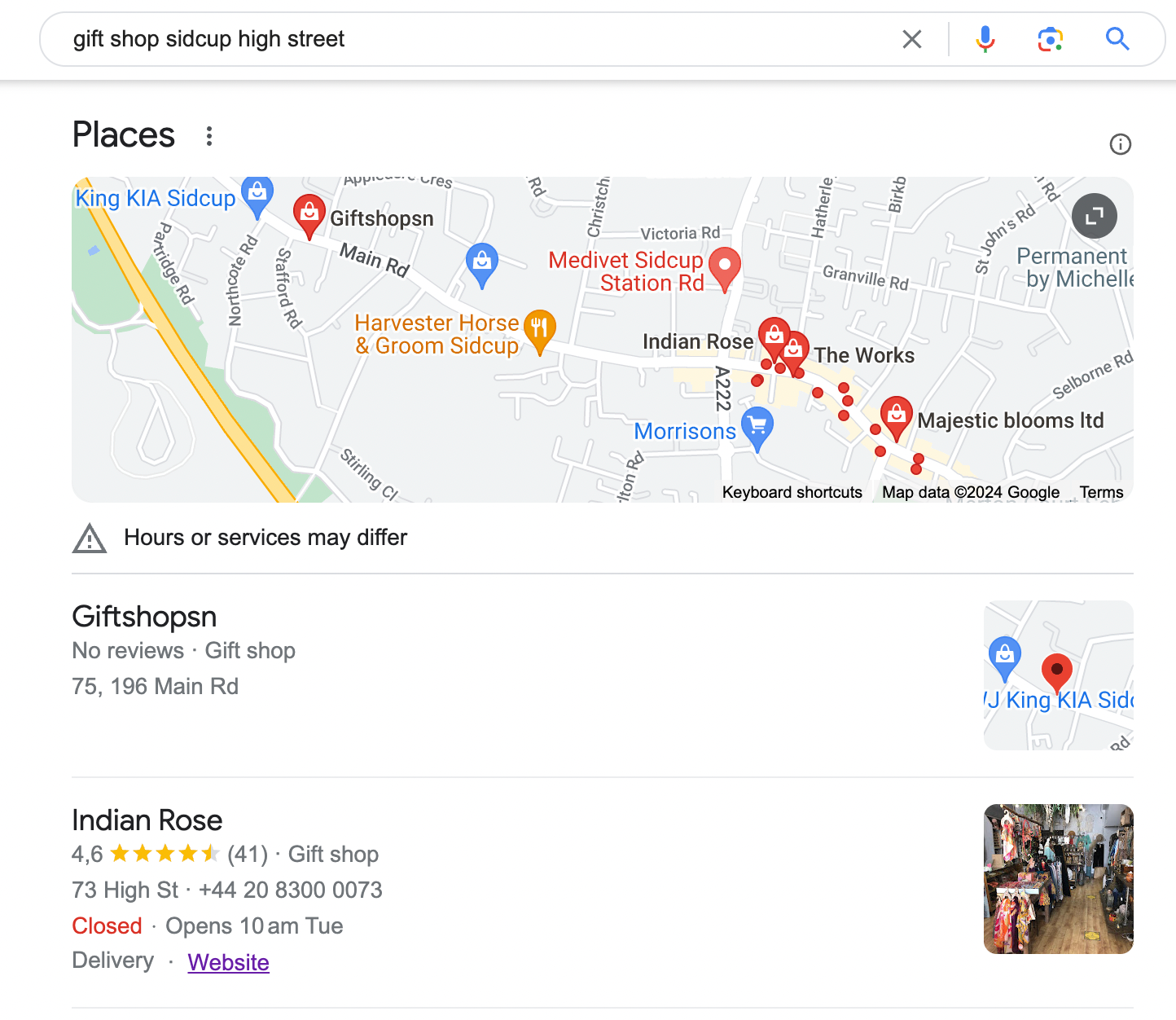This screenshot has width=1176, height=1020.
Task: Open the Places three-dot options menu
Action: click(x=209, y=136)
